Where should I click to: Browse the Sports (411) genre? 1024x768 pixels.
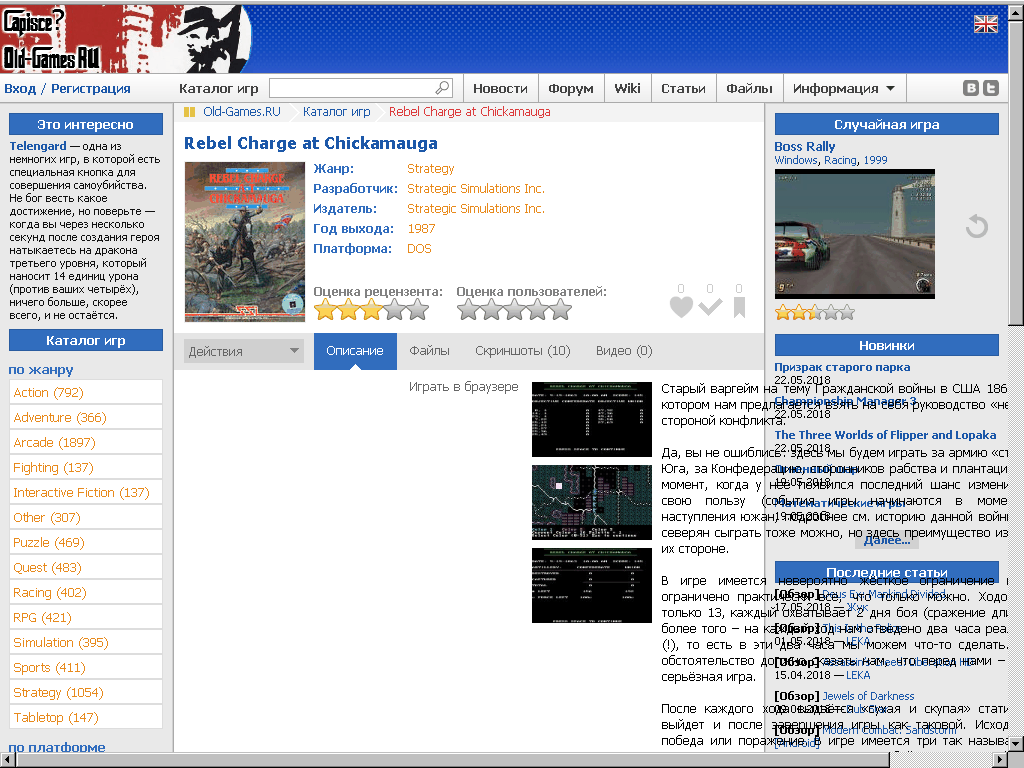[86, 667]
